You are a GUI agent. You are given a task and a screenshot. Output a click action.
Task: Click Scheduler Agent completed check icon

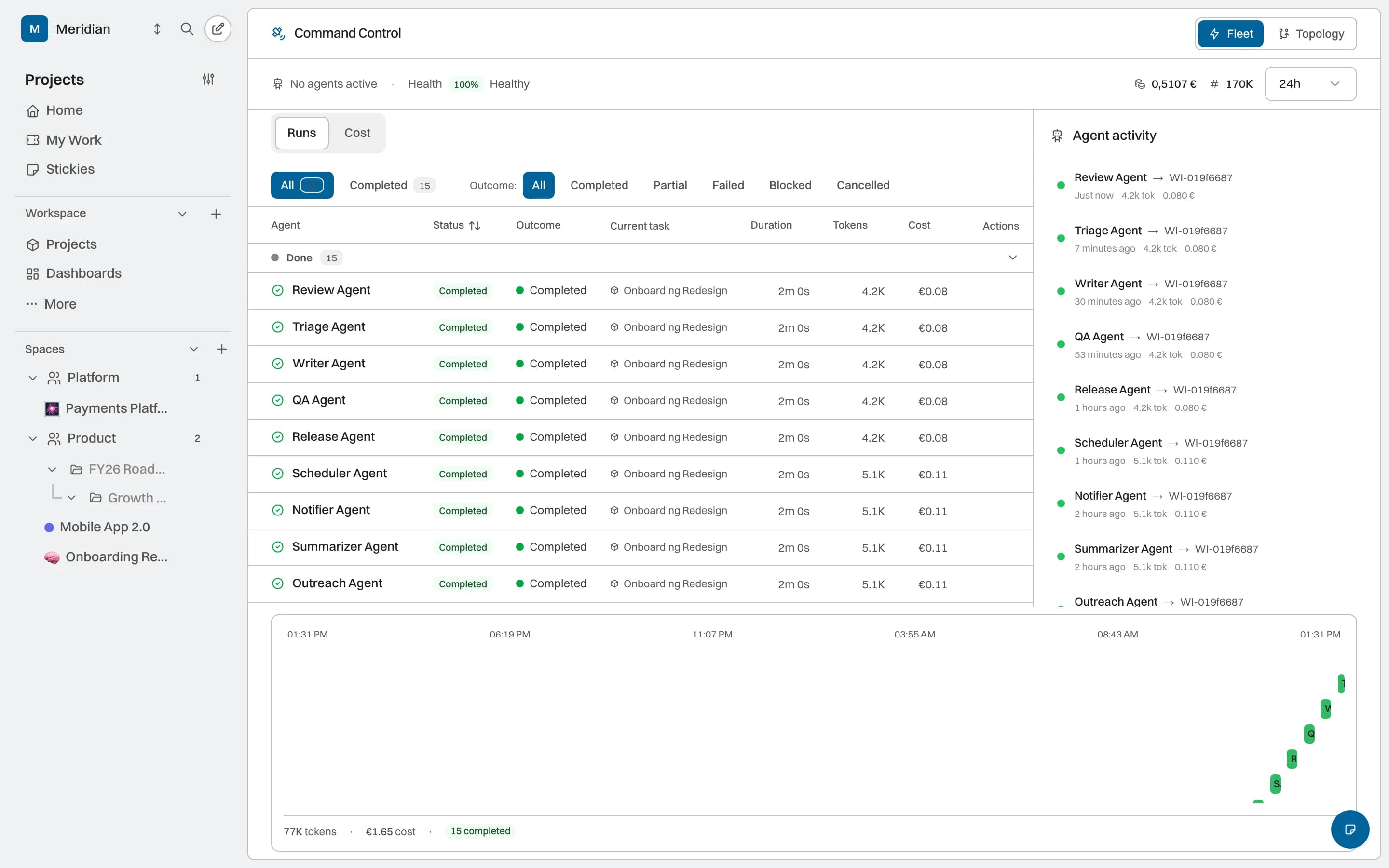278,474
